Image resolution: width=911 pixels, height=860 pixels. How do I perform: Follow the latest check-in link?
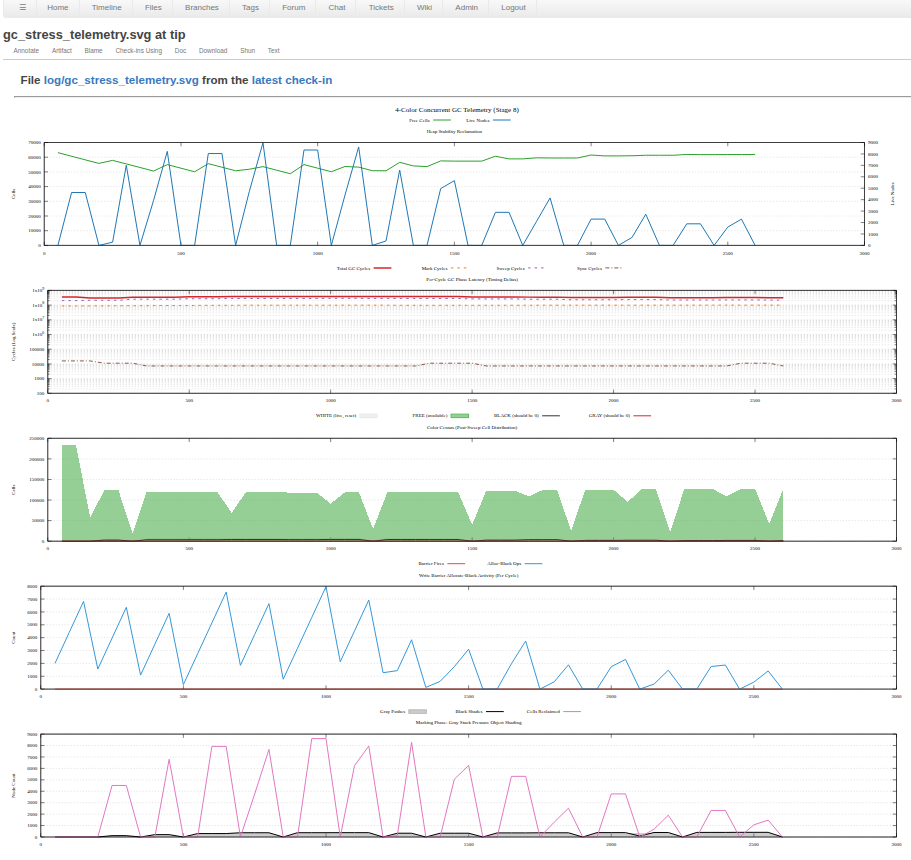click(292, 80)
